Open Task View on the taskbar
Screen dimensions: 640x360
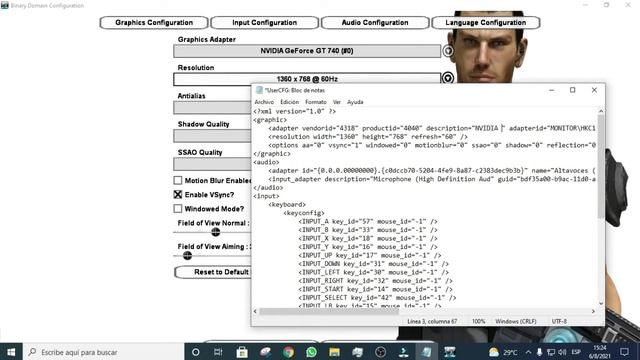218,352
